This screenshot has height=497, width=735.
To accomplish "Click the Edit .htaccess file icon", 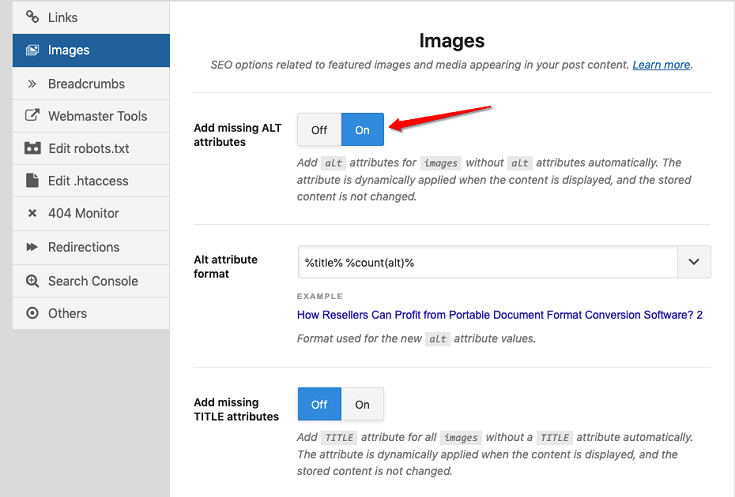I will coord(32,181).
